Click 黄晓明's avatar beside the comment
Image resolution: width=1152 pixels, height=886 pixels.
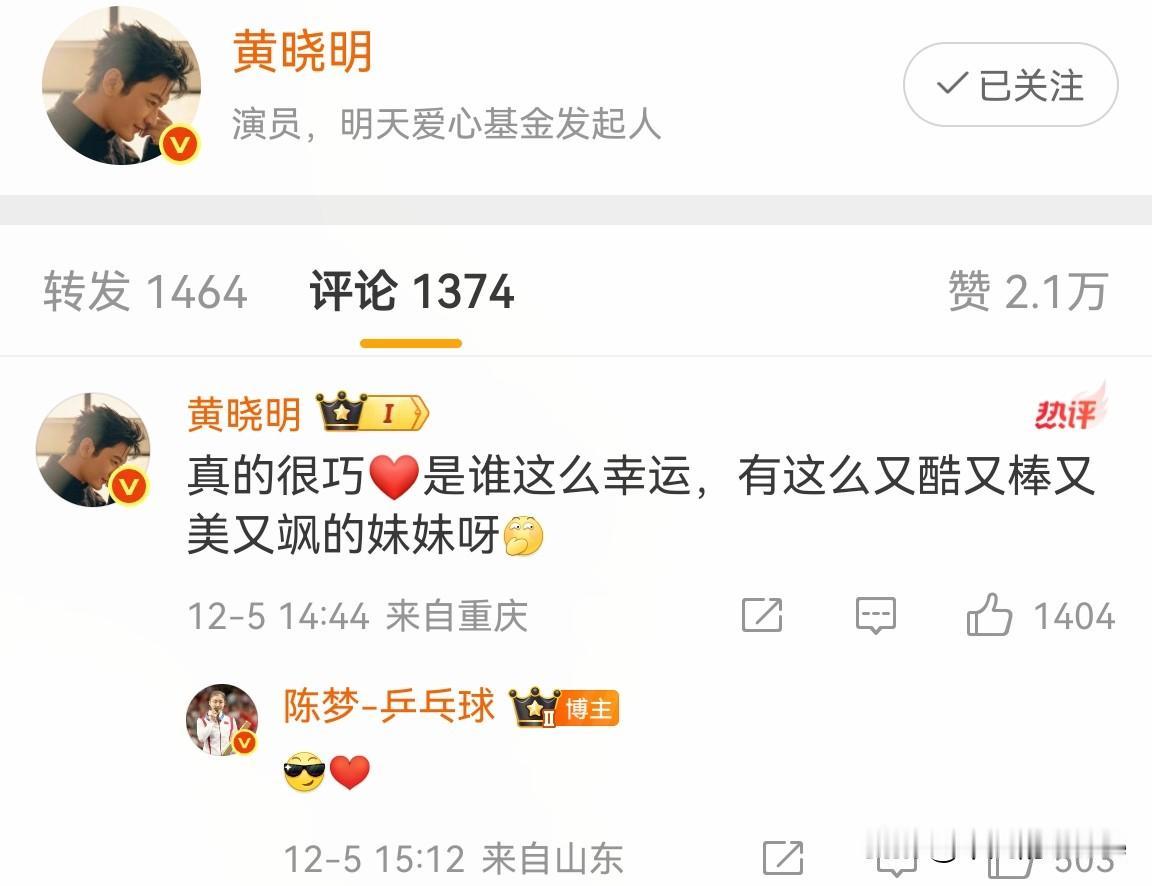pos(93,450)
